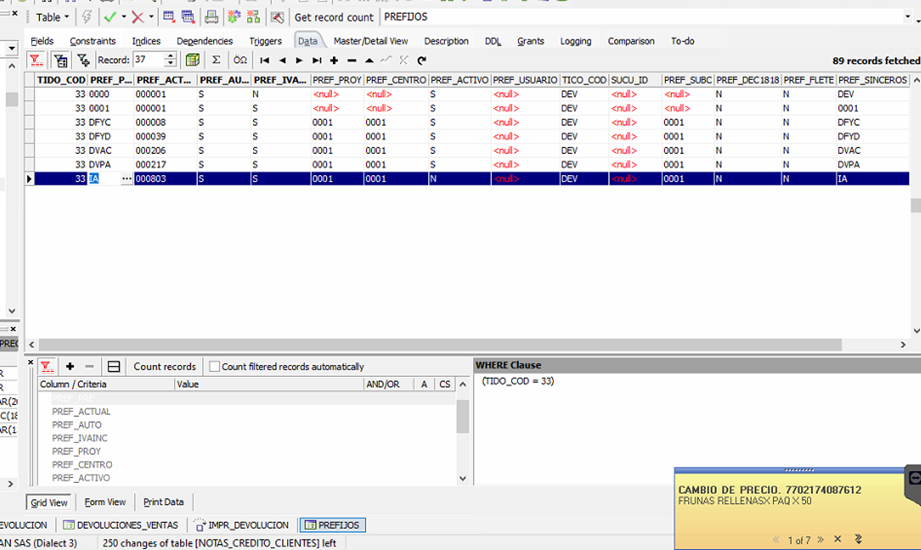Roll back transaction with the red X
Image resolution: width=921 pixels, height=550 pixels.
[x=137, y=17]
